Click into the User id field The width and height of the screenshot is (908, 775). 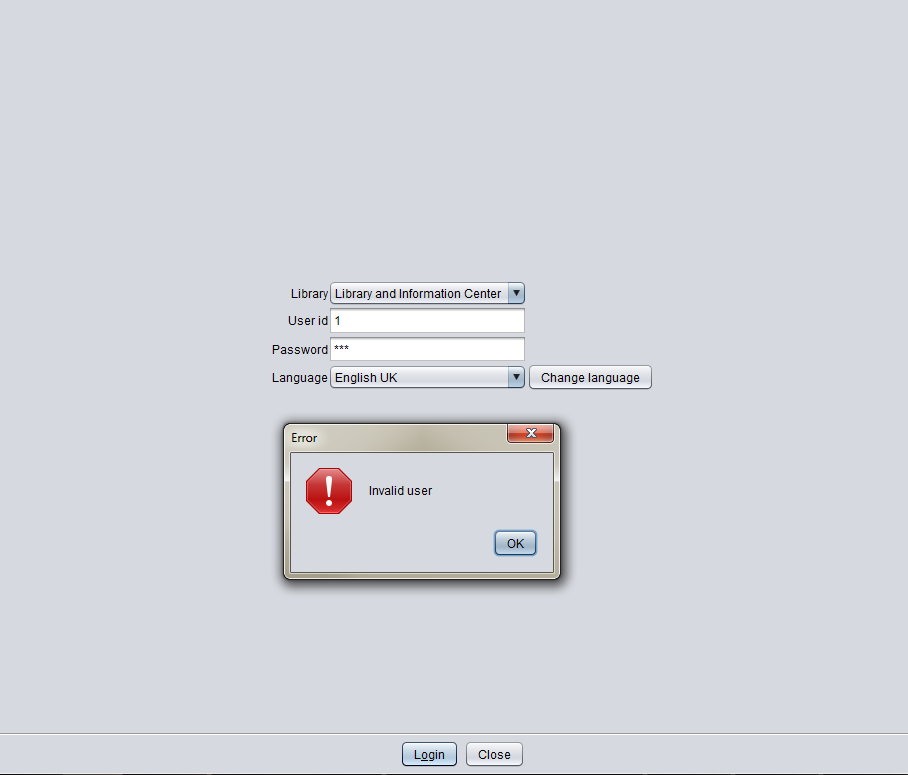tap(427, 321)
